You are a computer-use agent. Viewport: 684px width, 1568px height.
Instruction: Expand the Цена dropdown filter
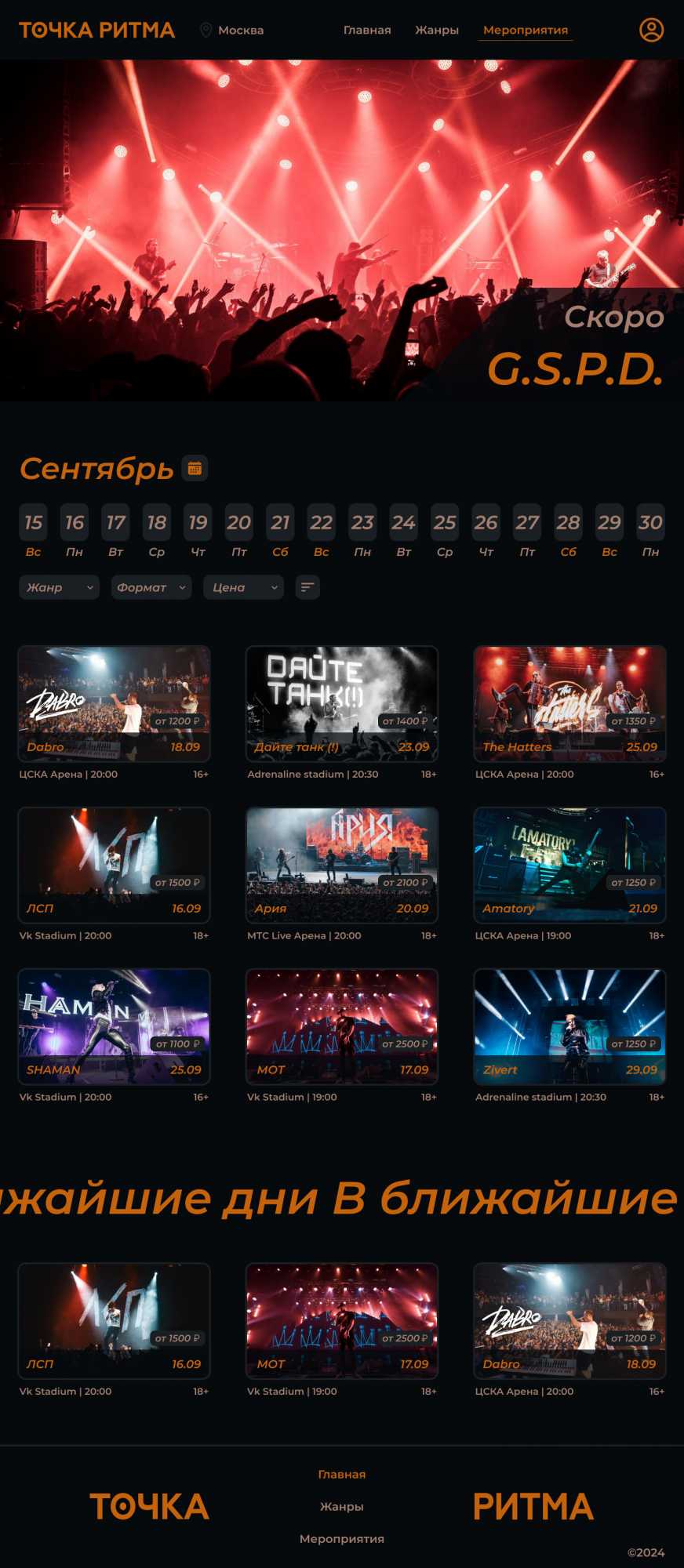point(243,587)
